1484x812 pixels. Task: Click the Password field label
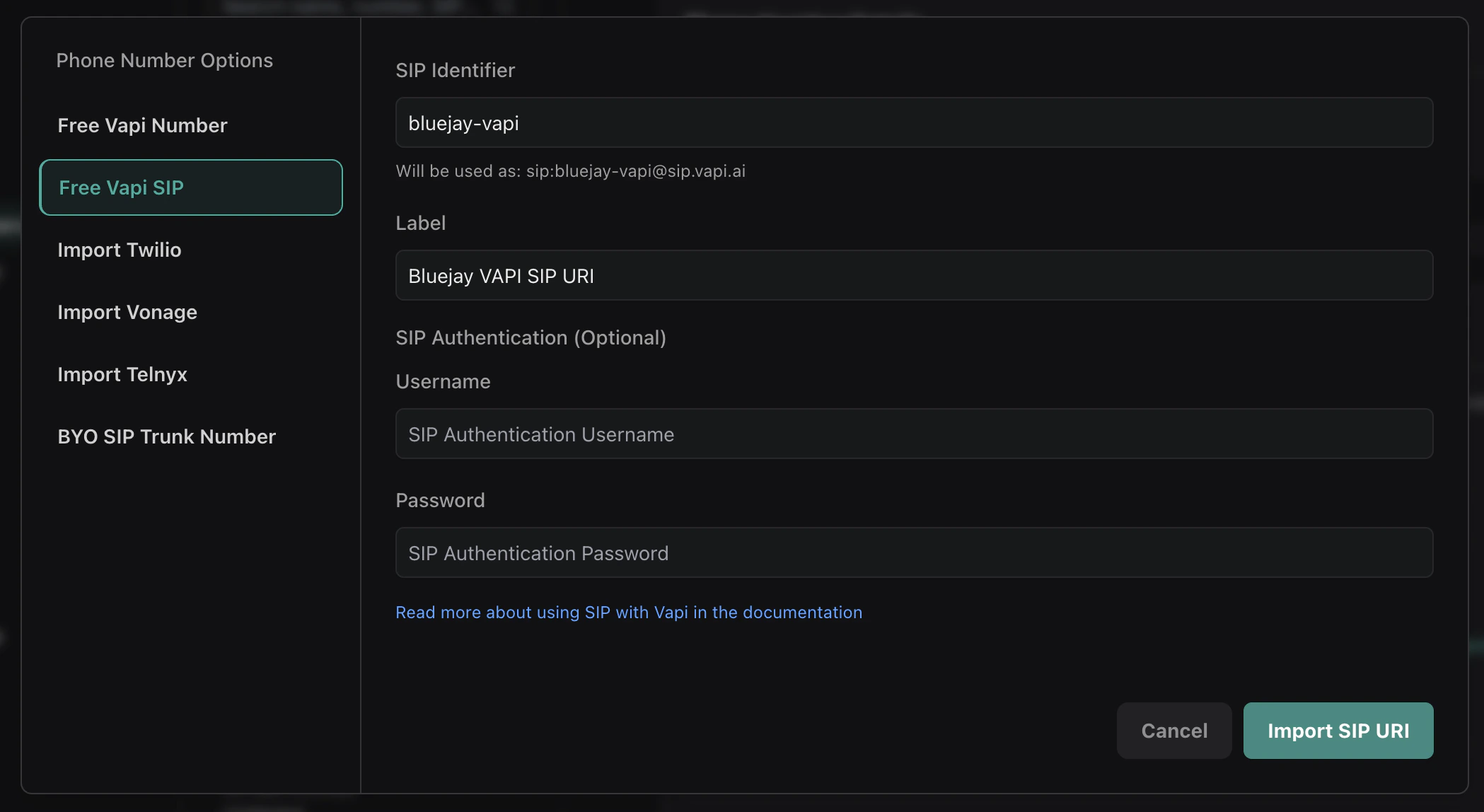(440, 500)
